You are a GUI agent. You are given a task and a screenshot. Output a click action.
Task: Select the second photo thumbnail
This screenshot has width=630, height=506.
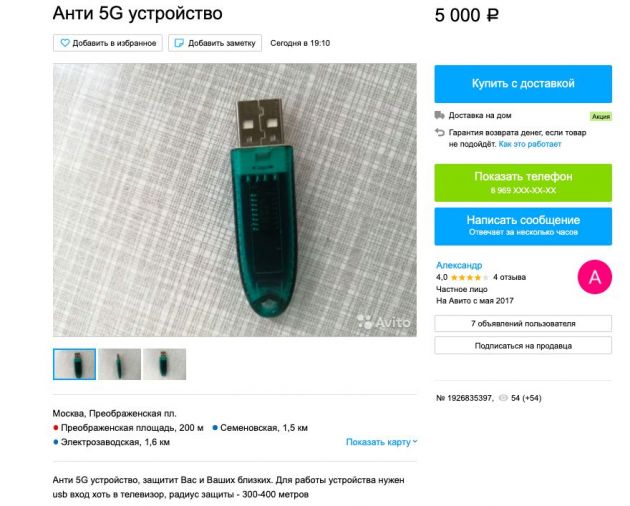point(119,364)
